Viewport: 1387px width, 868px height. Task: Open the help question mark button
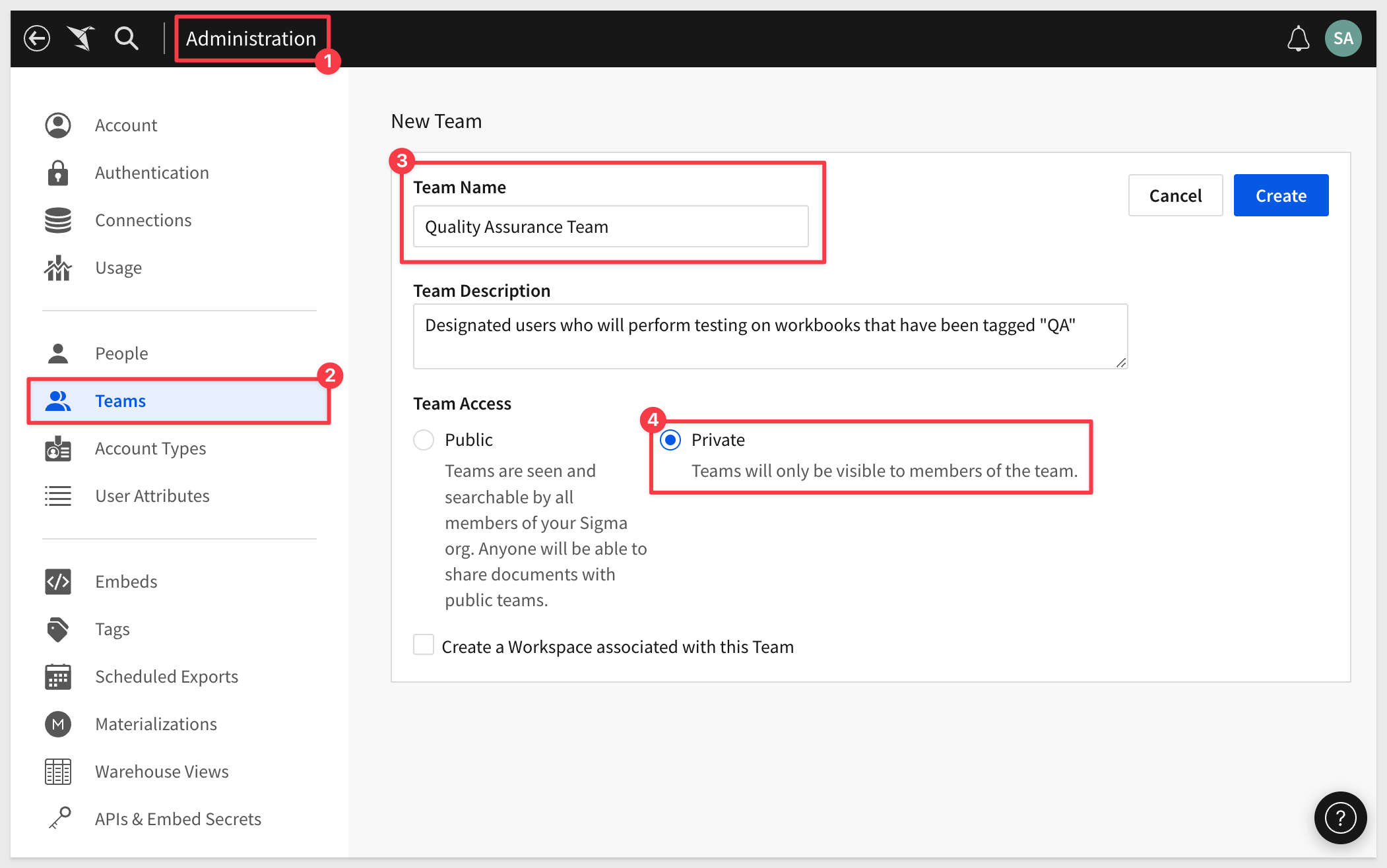pos(1340,818)
